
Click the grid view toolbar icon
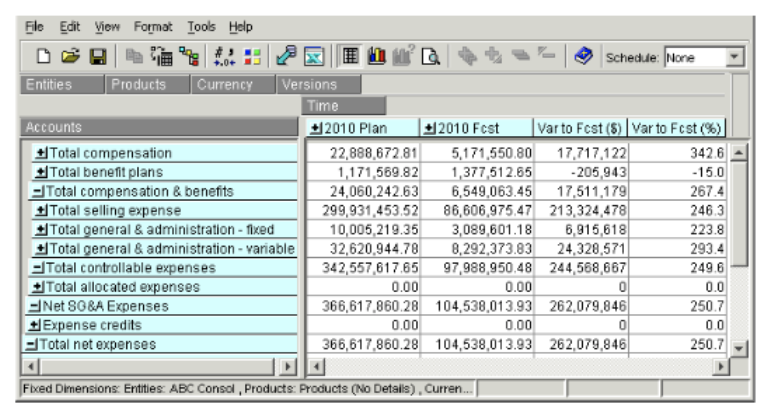[349, 58]
